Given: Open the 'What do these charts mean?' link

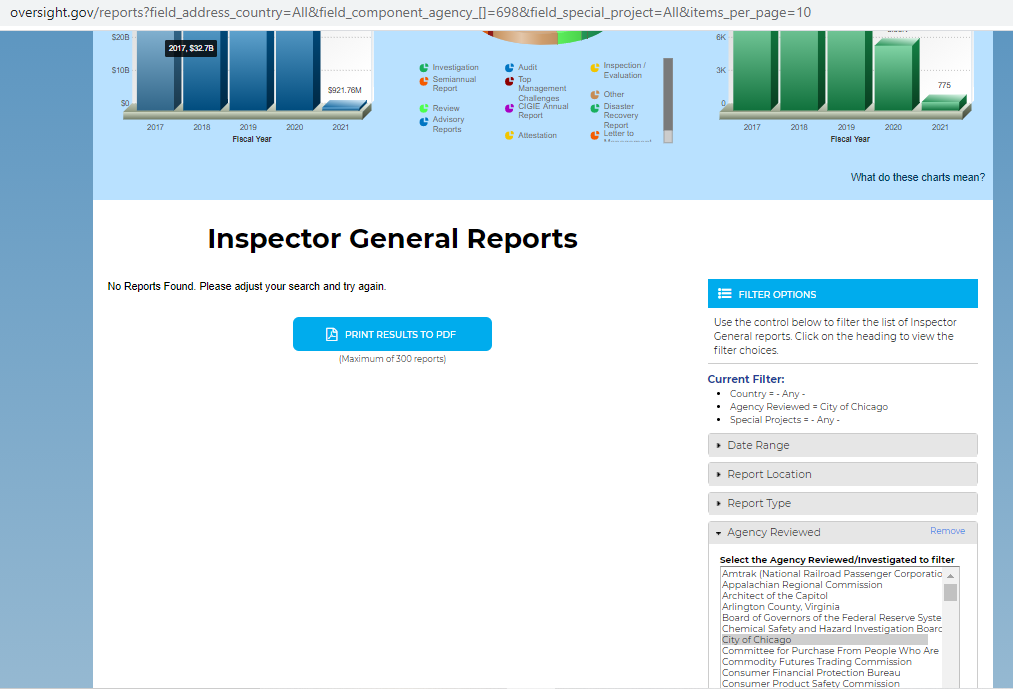Looking at the screenshot, I should click(917, 177).
